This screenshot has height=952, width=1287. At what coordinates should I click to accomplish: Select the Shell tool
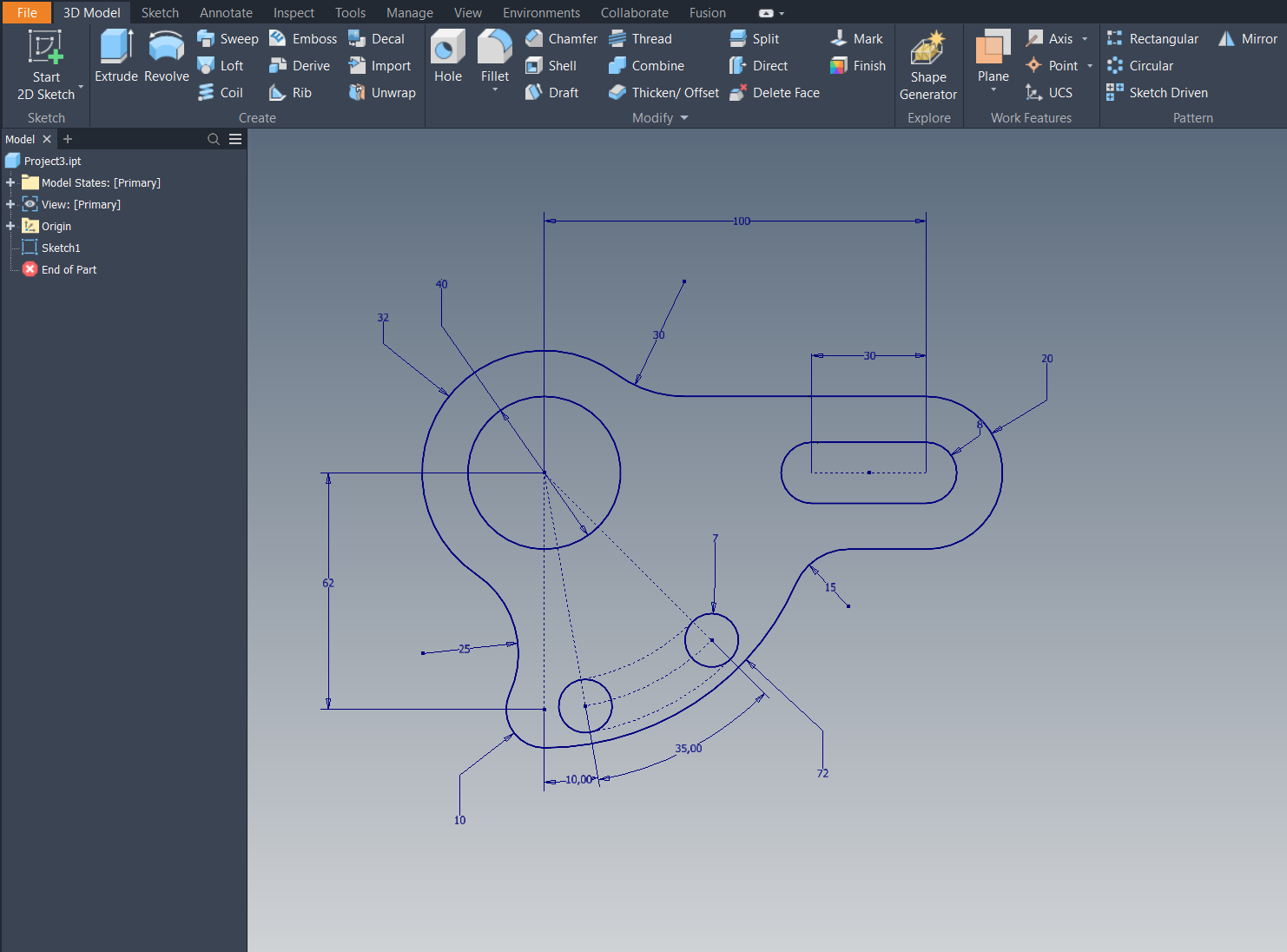pyautogui.click(x=551, y=66)
